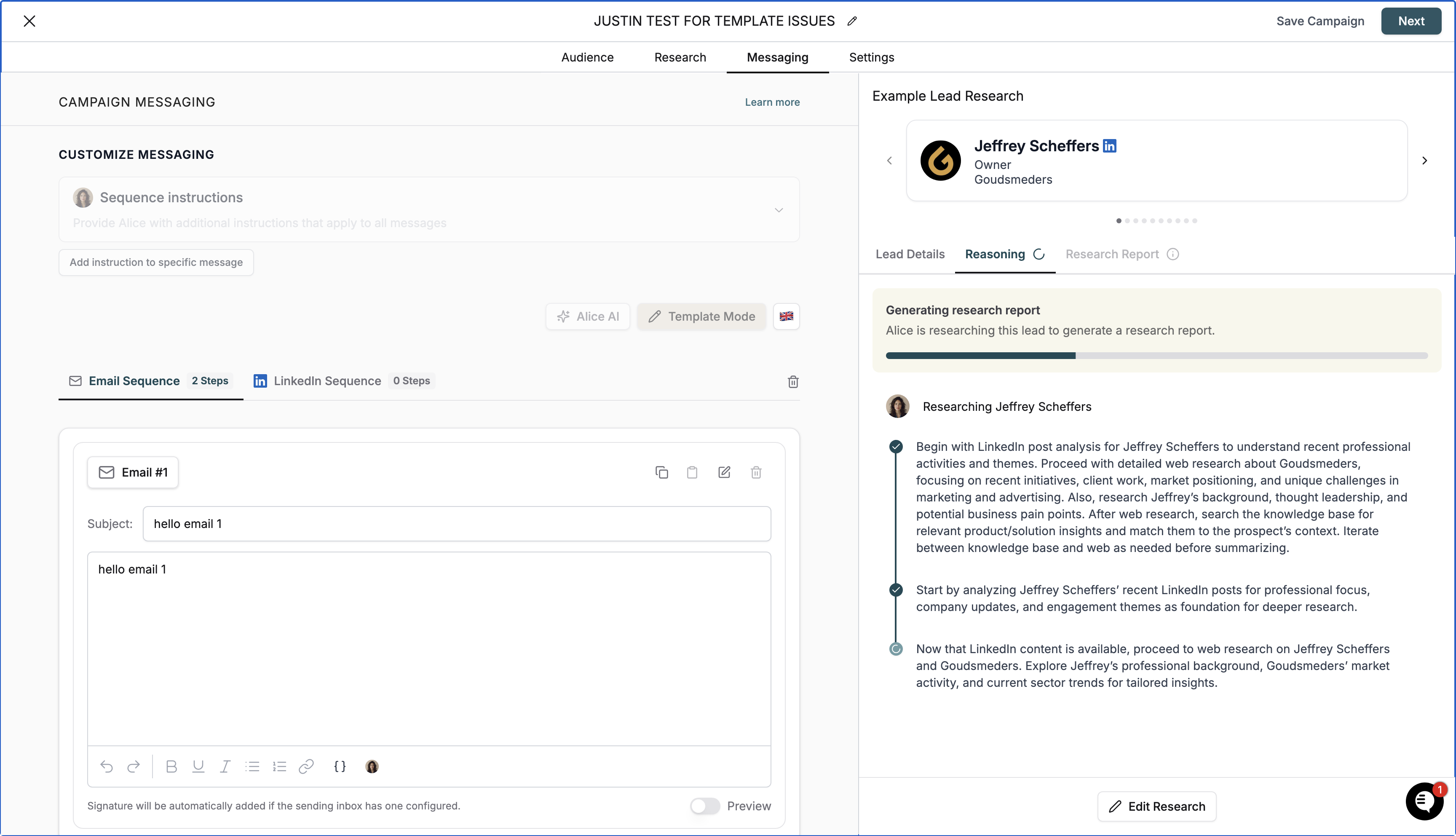The image size is (1456, 836).
Task: Duplicate Email #1 using the copy icon
Action: click(x=662, y=472)
